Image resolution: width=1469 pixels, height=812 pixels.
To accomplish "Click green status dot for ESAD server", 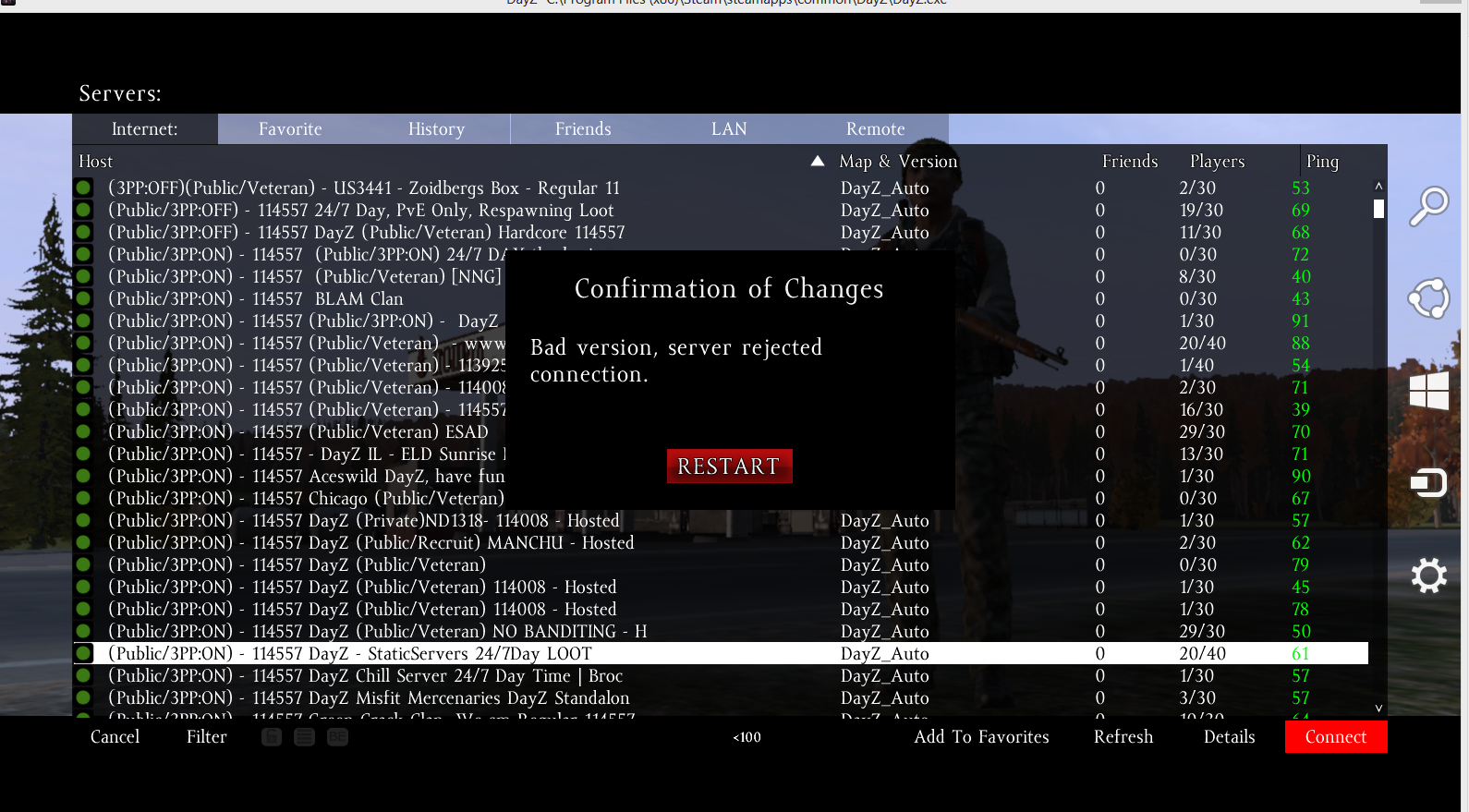I will 84,431.
